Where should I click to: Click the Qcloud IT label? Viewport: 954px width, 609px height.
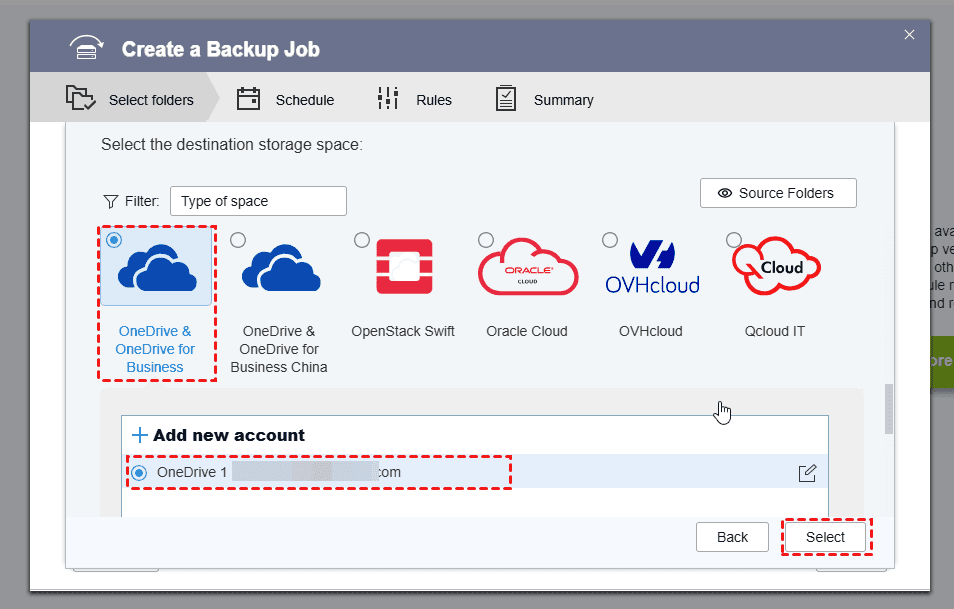pos(775,332)
